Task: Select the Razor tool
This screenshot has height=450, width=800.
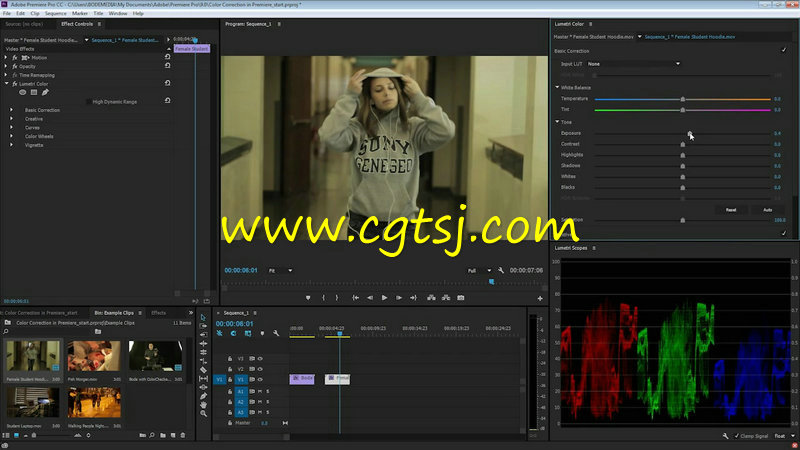Action: tap(203, 370)
